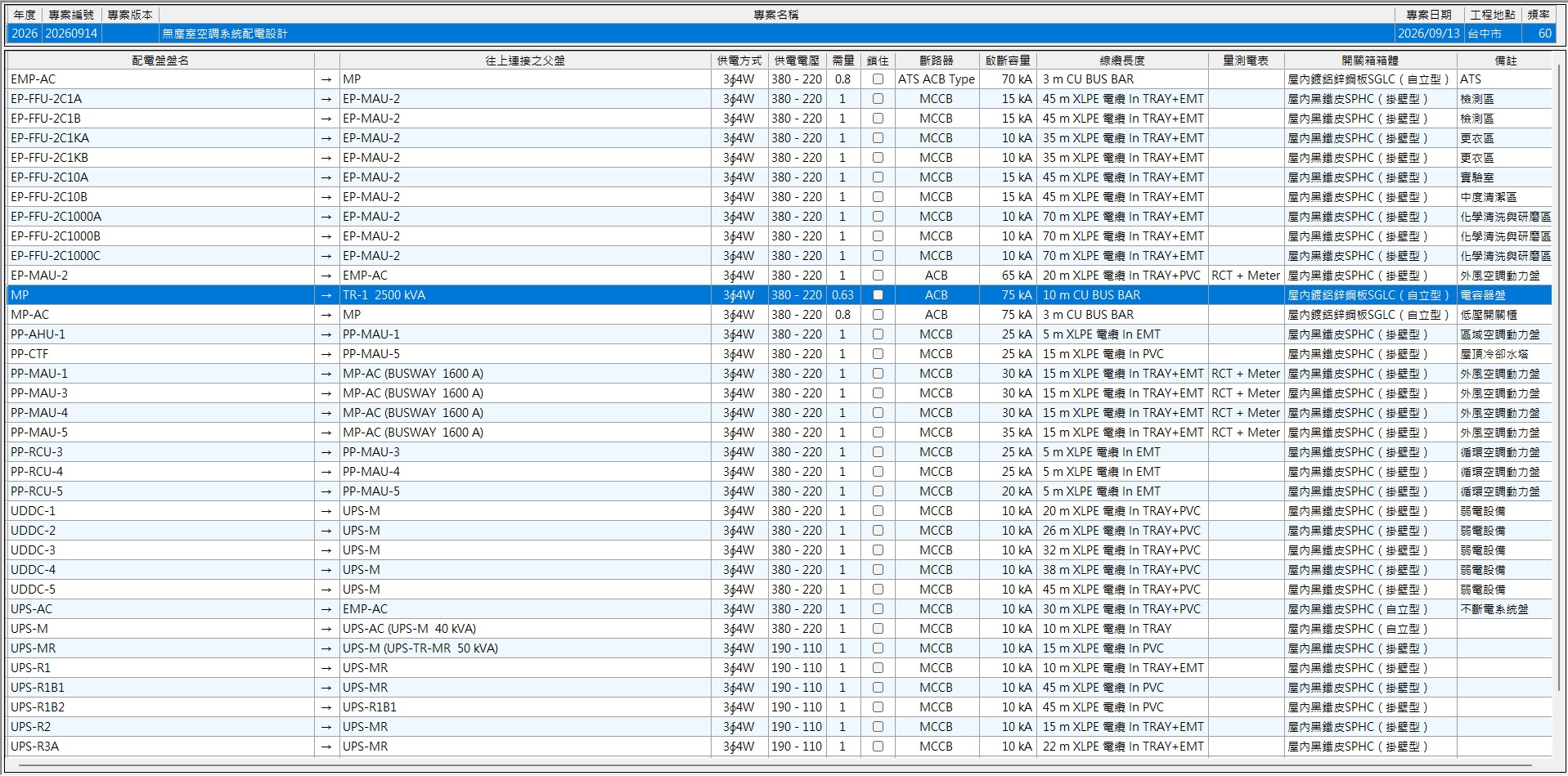The width and height of the screenshot is (1568, 776).
Task: Click the arrow icon in the MP-AC row
Action: (x=326, y=315)
